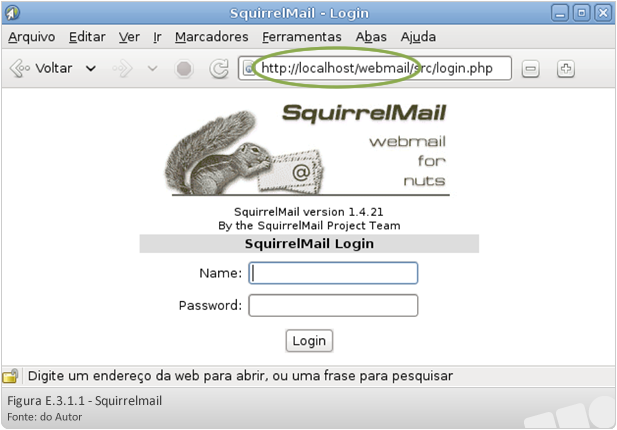This screenshot has width=617, height=430.
Task: Click the forward navigation arrow icon
Action: [122, 68]
